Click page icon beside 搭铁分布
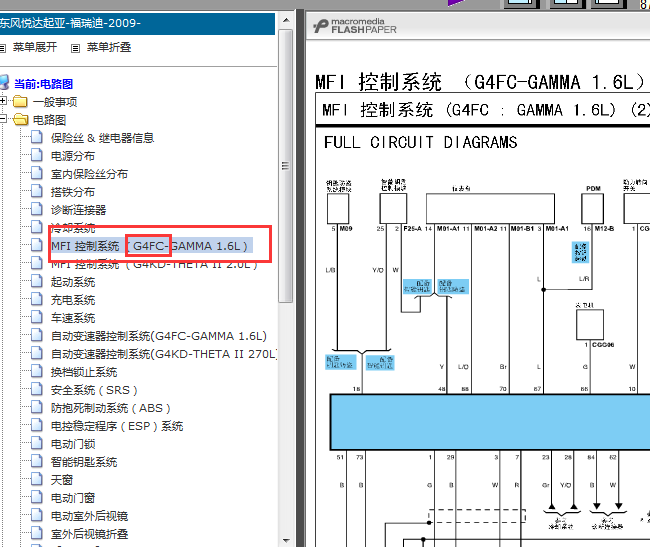 (x=37, y=191)
